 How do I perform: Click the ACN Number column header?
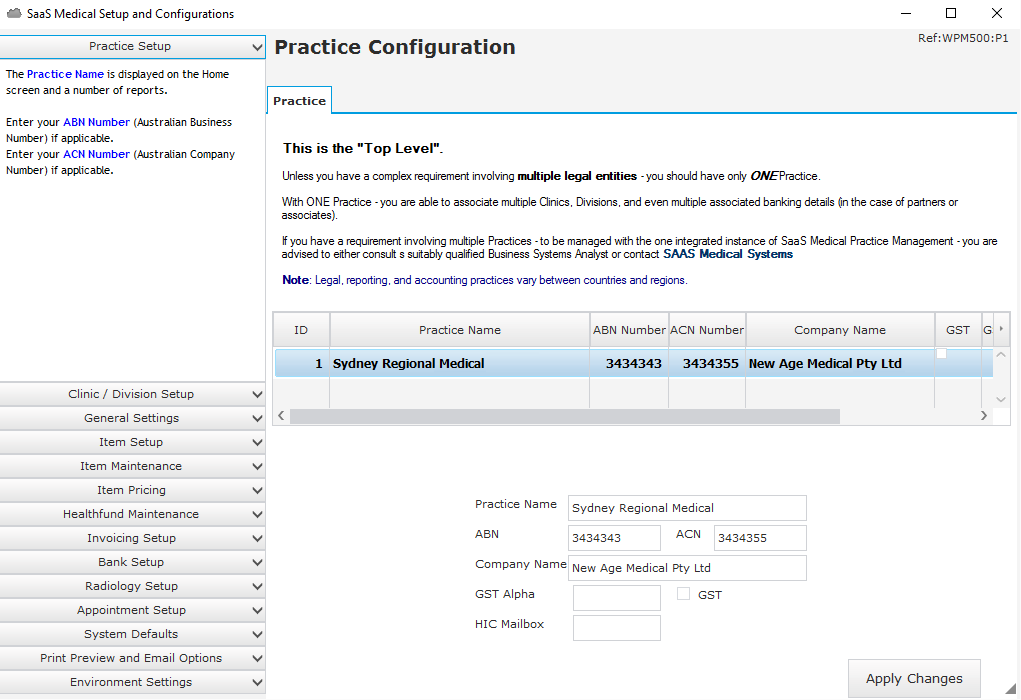point(707,330)
